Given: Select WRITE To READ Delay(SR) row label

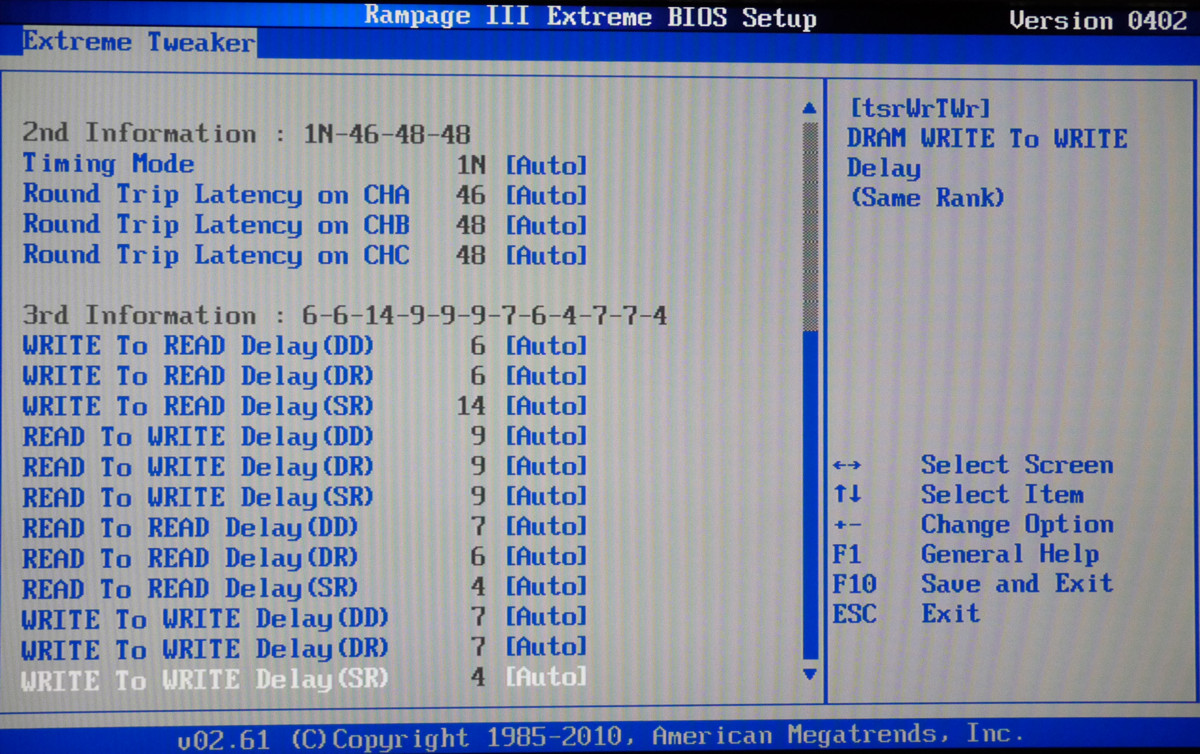Looking at the screenshot, I should pyautogui.click(x=198, y=407).
